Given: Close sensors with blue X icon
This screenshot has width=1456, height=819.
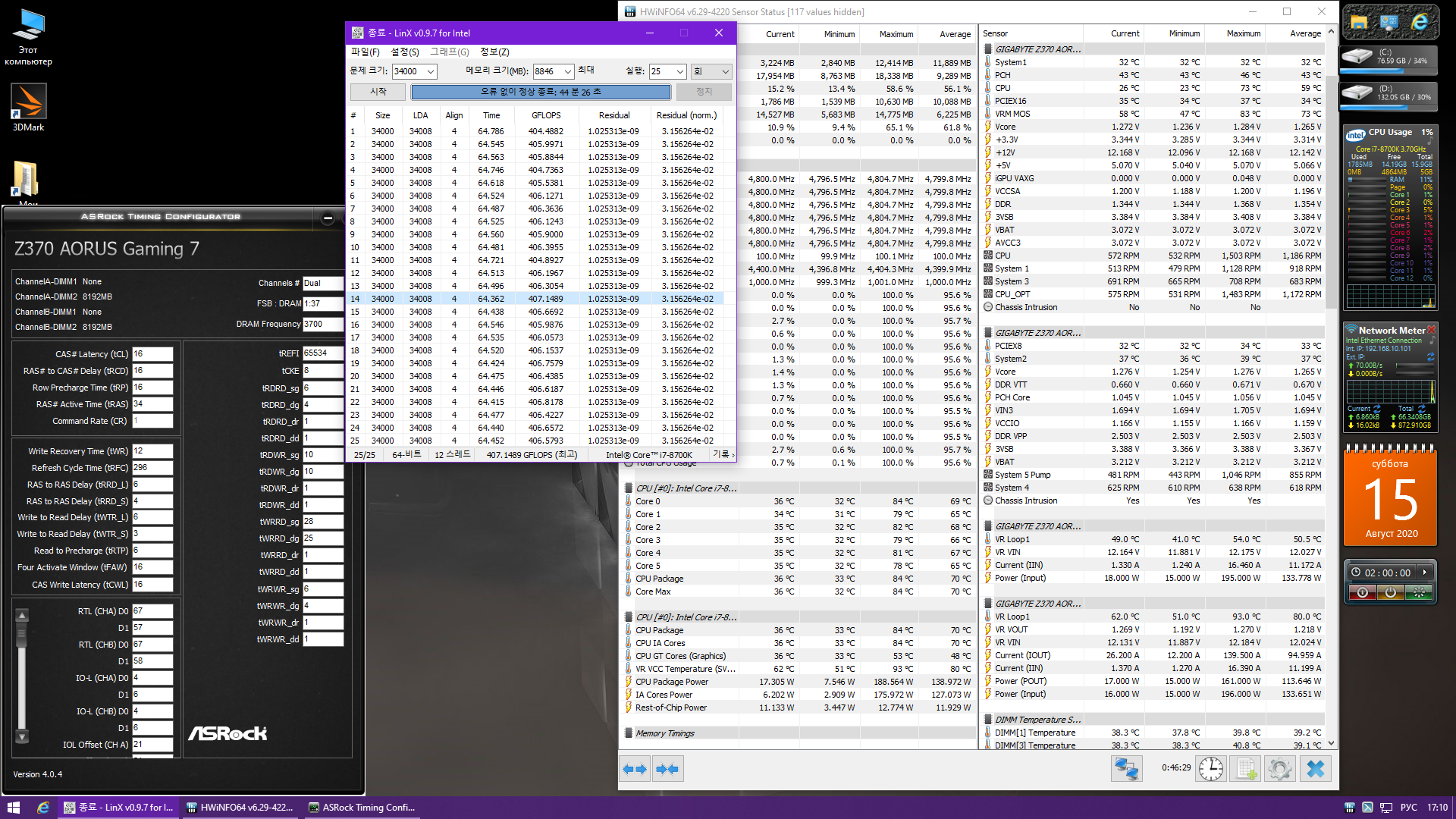Looking at the screenshot, I should point(1316,769).
